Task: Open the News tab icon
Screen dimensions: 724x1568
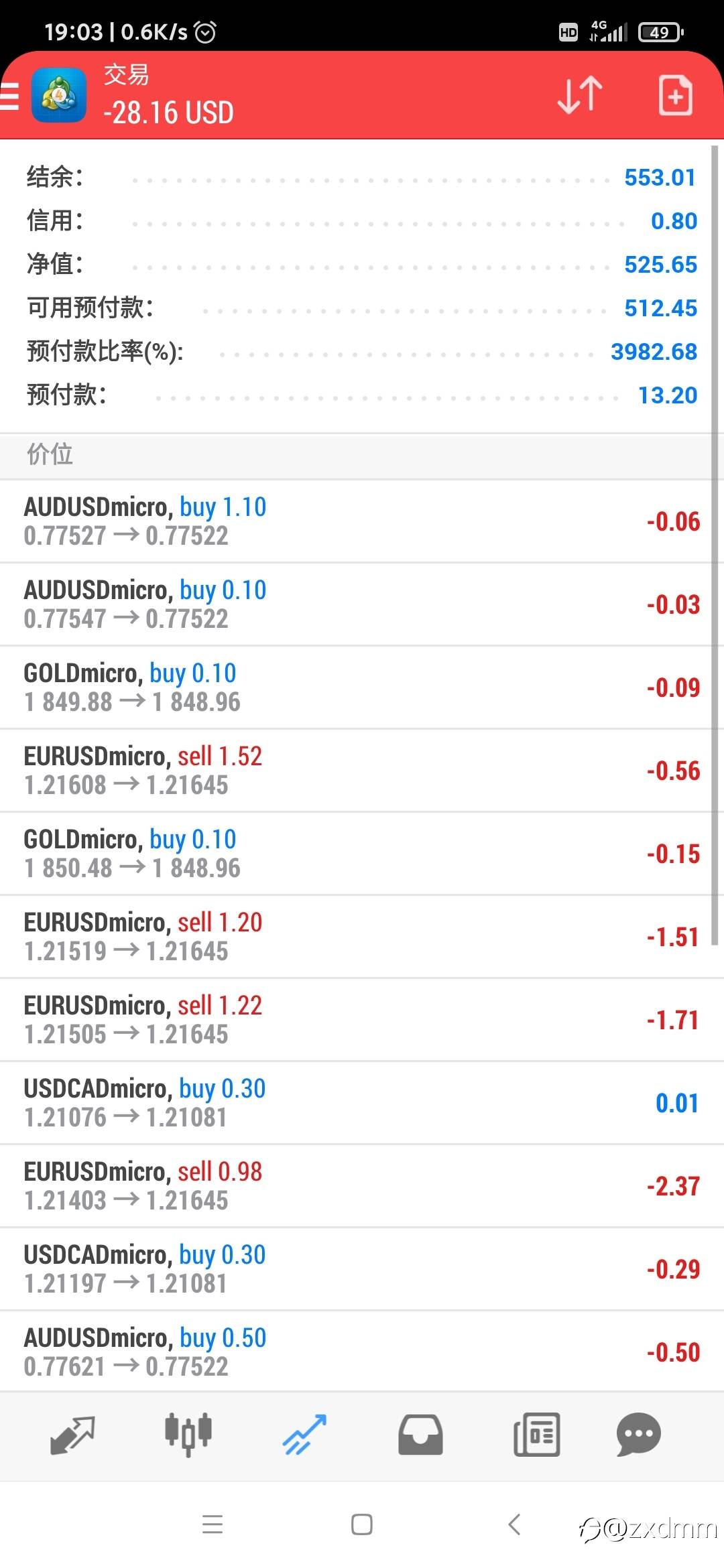Action: coord(536,1435)
